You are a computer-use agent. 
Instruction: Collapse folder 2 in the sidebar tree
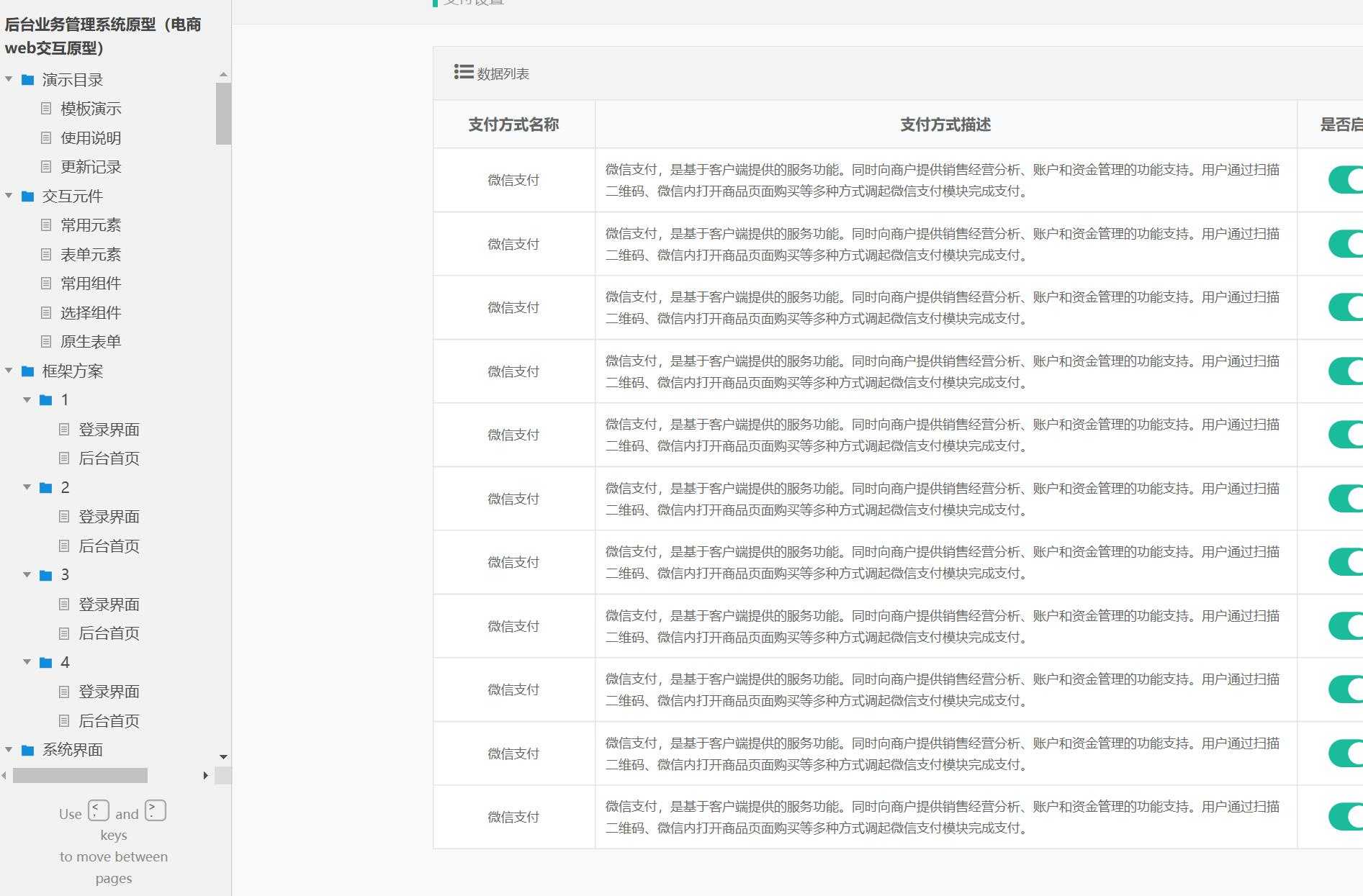[x=28, y=487]
